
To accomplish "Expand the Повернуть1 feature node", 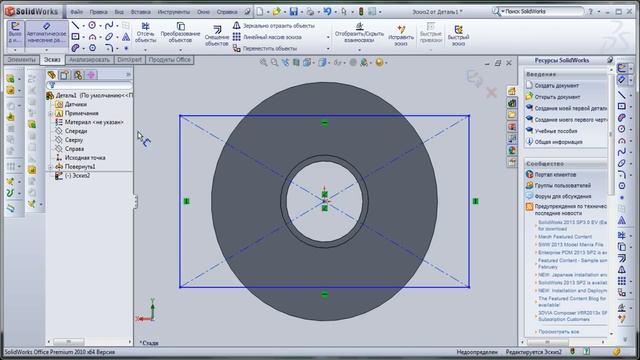I will (x=50, y=167).
